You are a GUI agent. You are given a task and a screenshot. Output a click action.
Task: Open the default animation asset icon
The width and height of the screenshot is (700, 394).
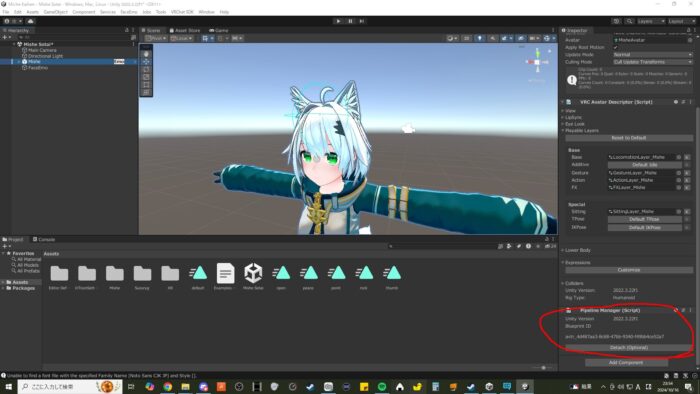(198, 273)
